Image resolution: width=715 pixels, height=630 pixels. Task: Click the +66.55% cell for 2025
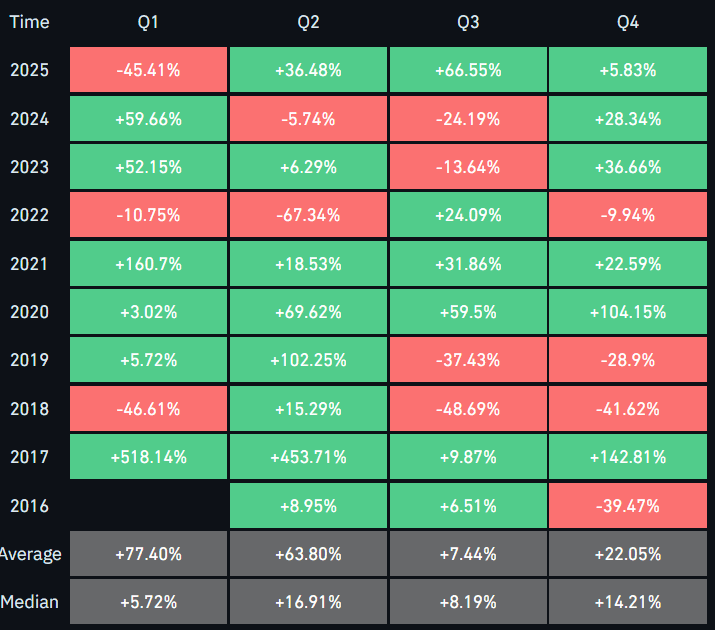pos(468,70)
